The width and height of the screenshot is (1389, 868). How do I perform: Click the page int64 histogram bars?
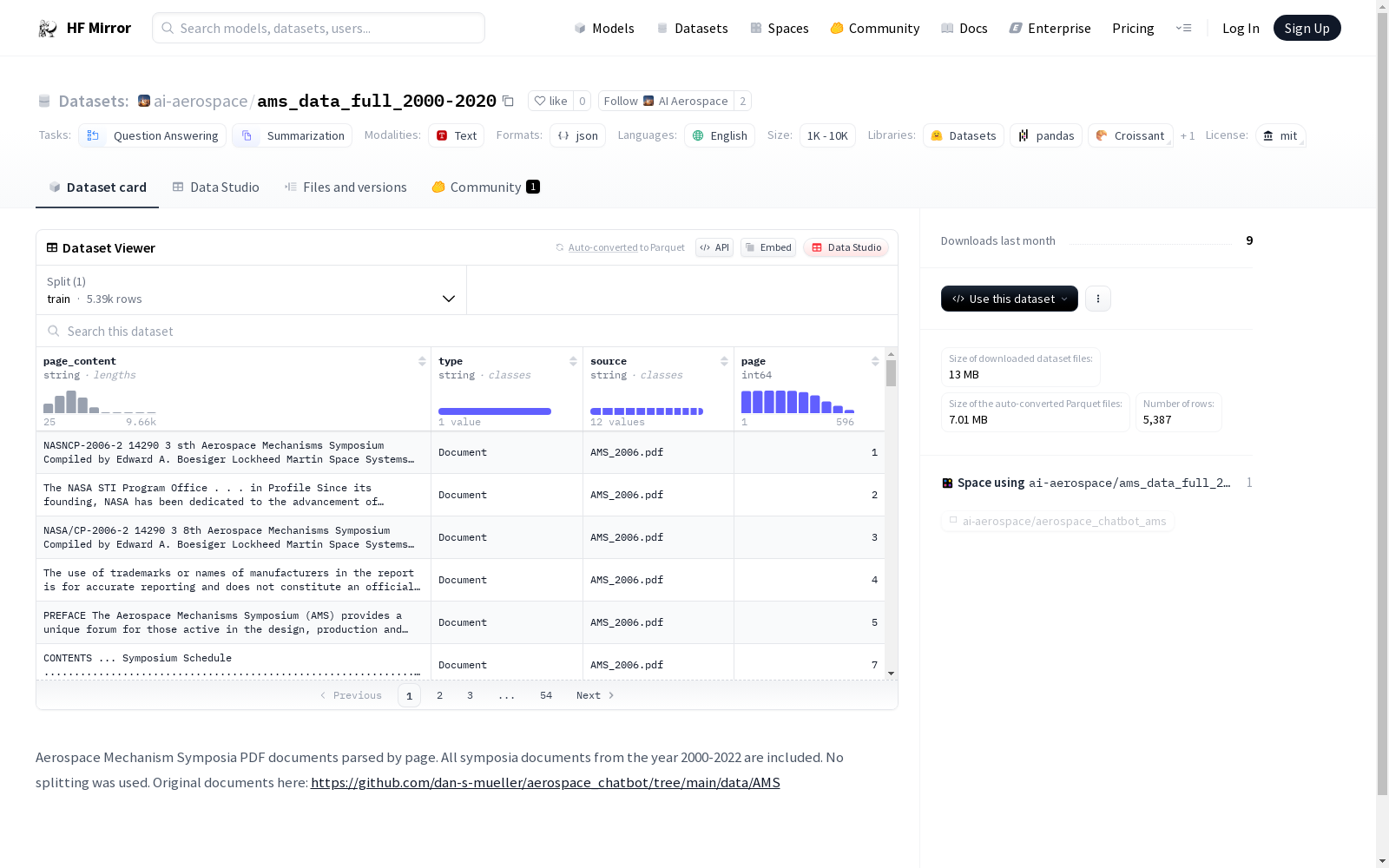[x=798, y=402]
